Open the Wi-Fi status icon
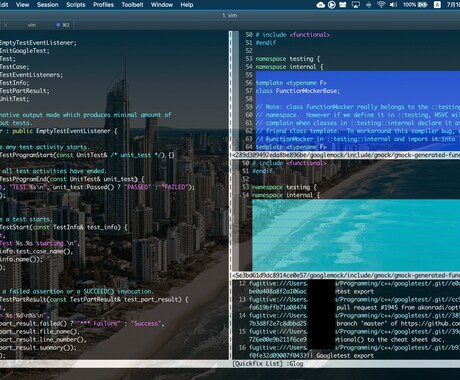 point(381,5)
